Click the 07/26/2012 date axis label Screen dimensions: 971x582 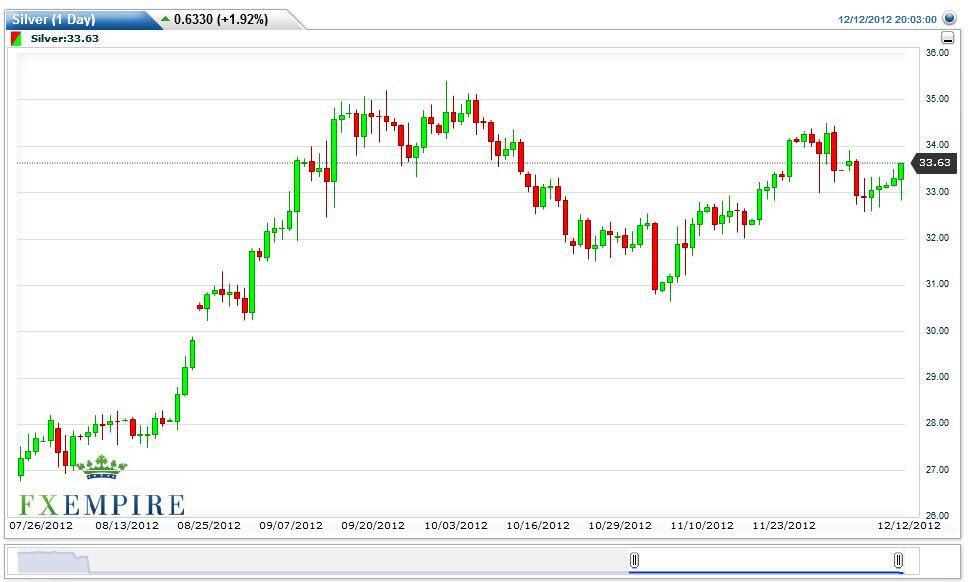tap(42, 525)
